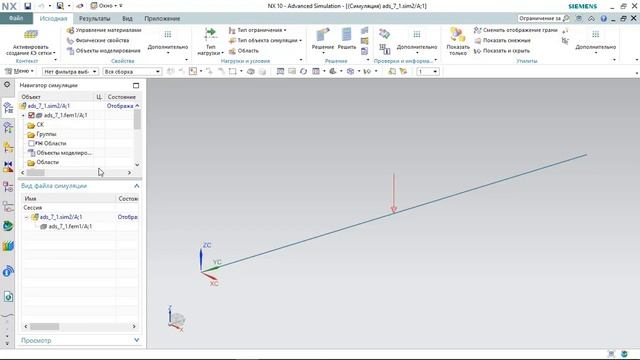Select ads_7_1.fem1/A;1 in Вид файла симуляции

pyautogui.click(x=70, y=226)
